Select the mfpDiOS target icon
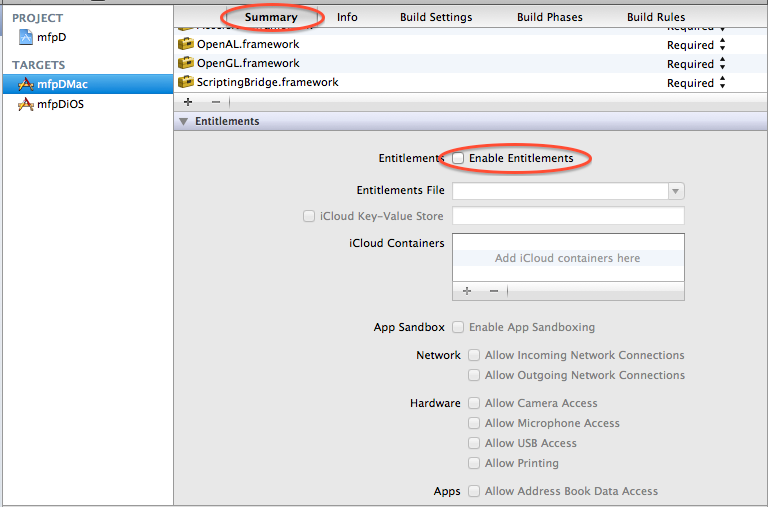The image size is (768, 507). [x=26, y=104]
